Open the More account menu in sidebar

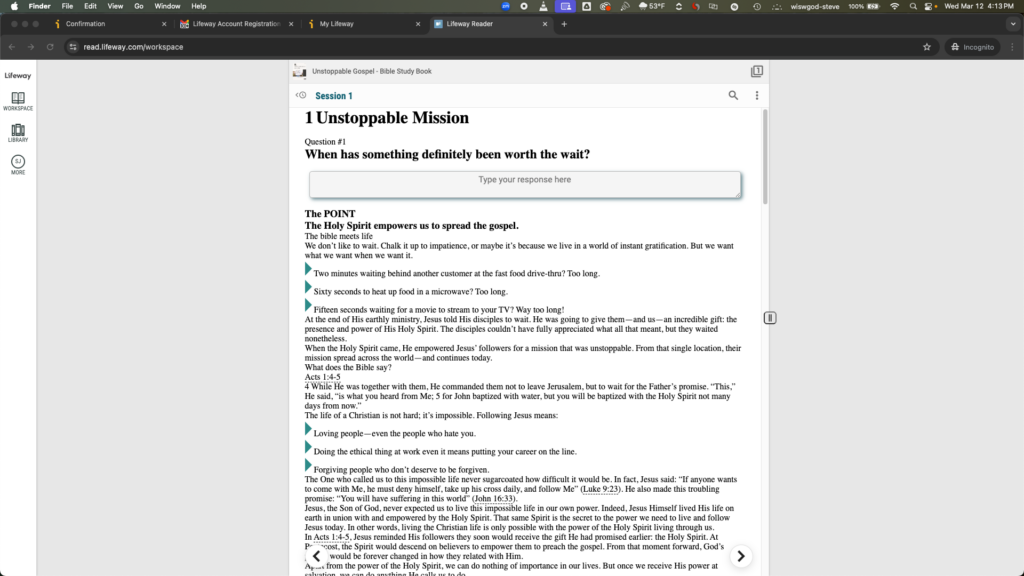(x=18, y=165)
